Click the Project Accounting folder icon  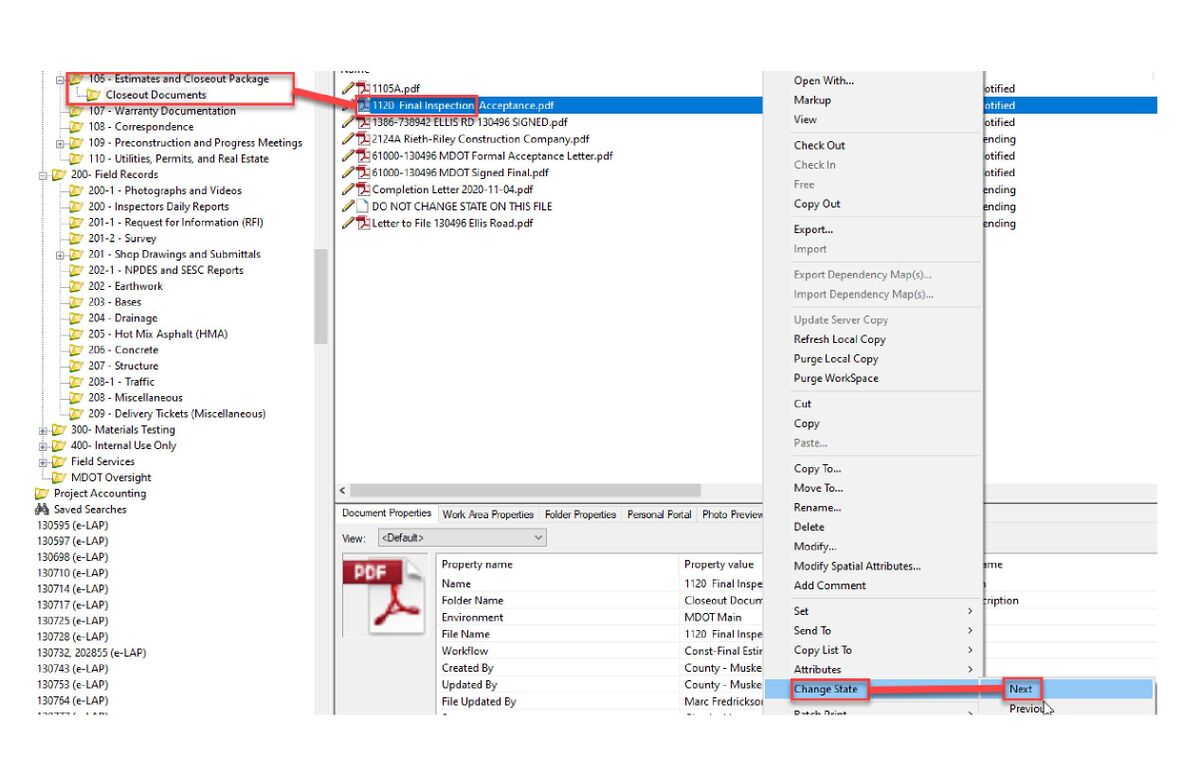click(x=42, y=494)
